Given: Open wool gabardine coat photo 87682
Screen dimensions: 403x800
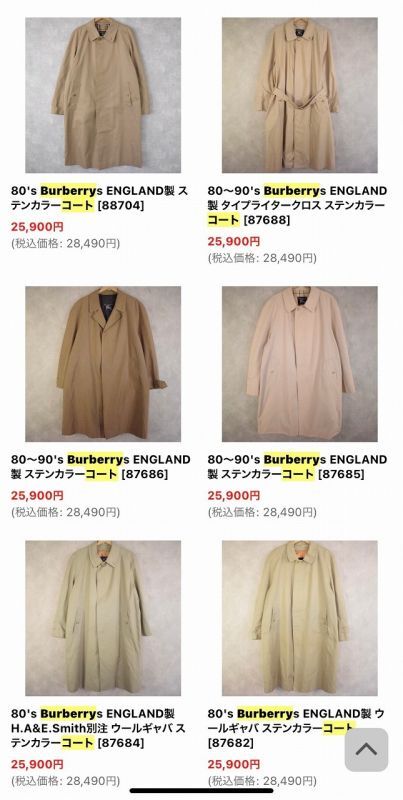Looking at the screenshot, I should [x=299, y=618].
